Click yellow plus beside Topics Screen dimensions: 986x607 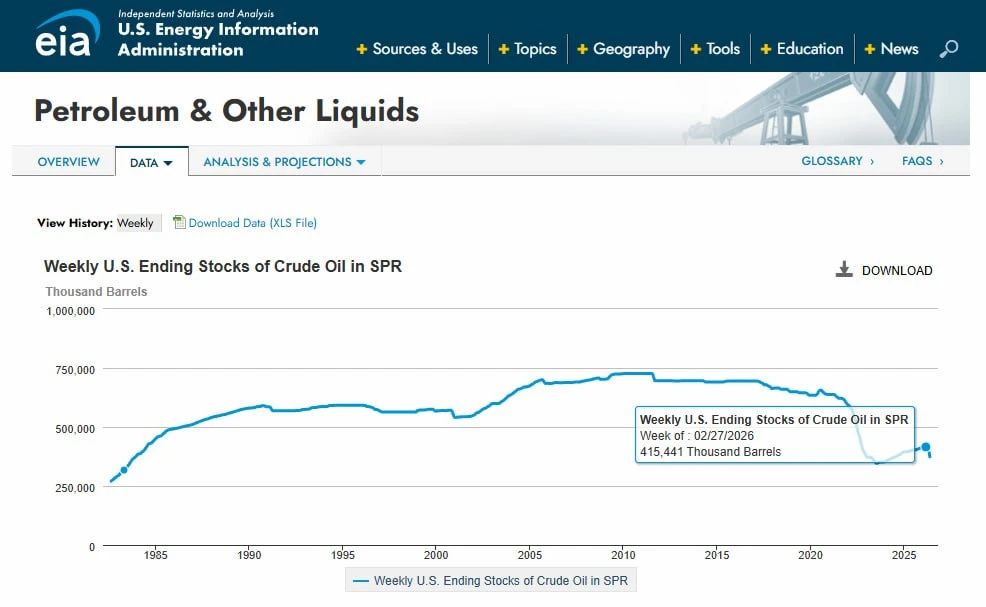pyautogui.click(x=503, y=49)
